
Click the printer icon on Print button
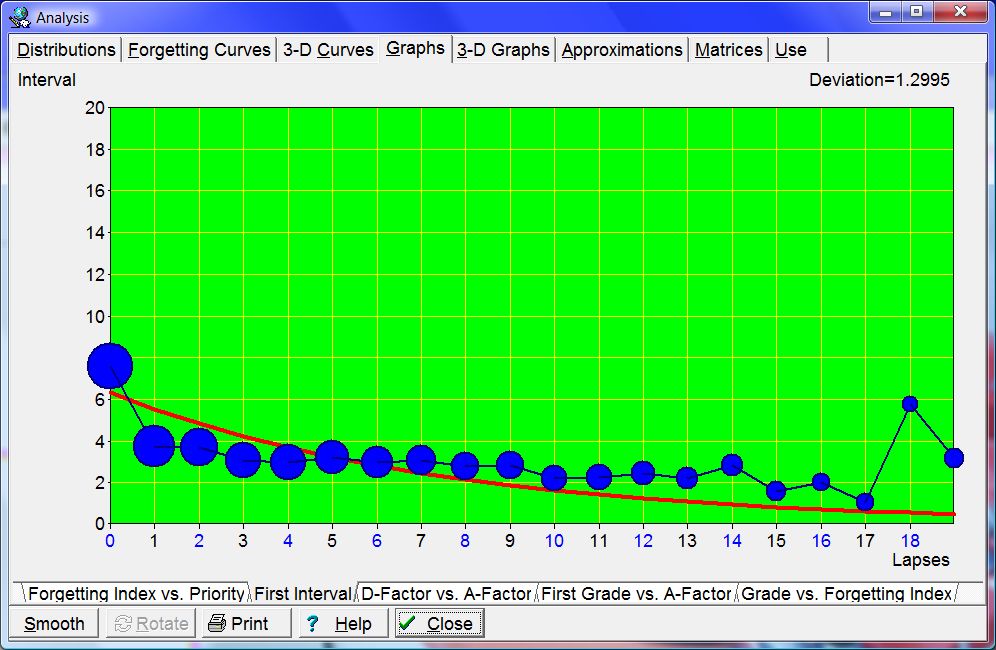216,624
